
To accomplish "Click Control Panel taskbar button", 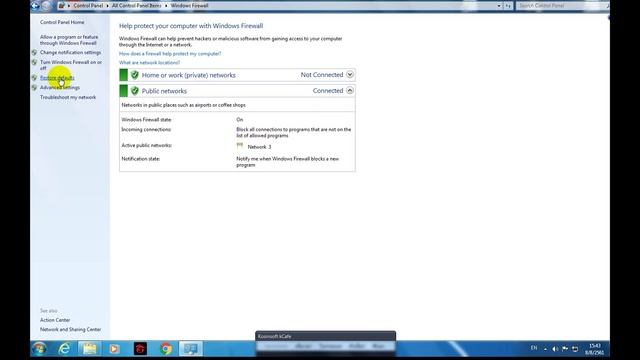I will pos(191,349).
